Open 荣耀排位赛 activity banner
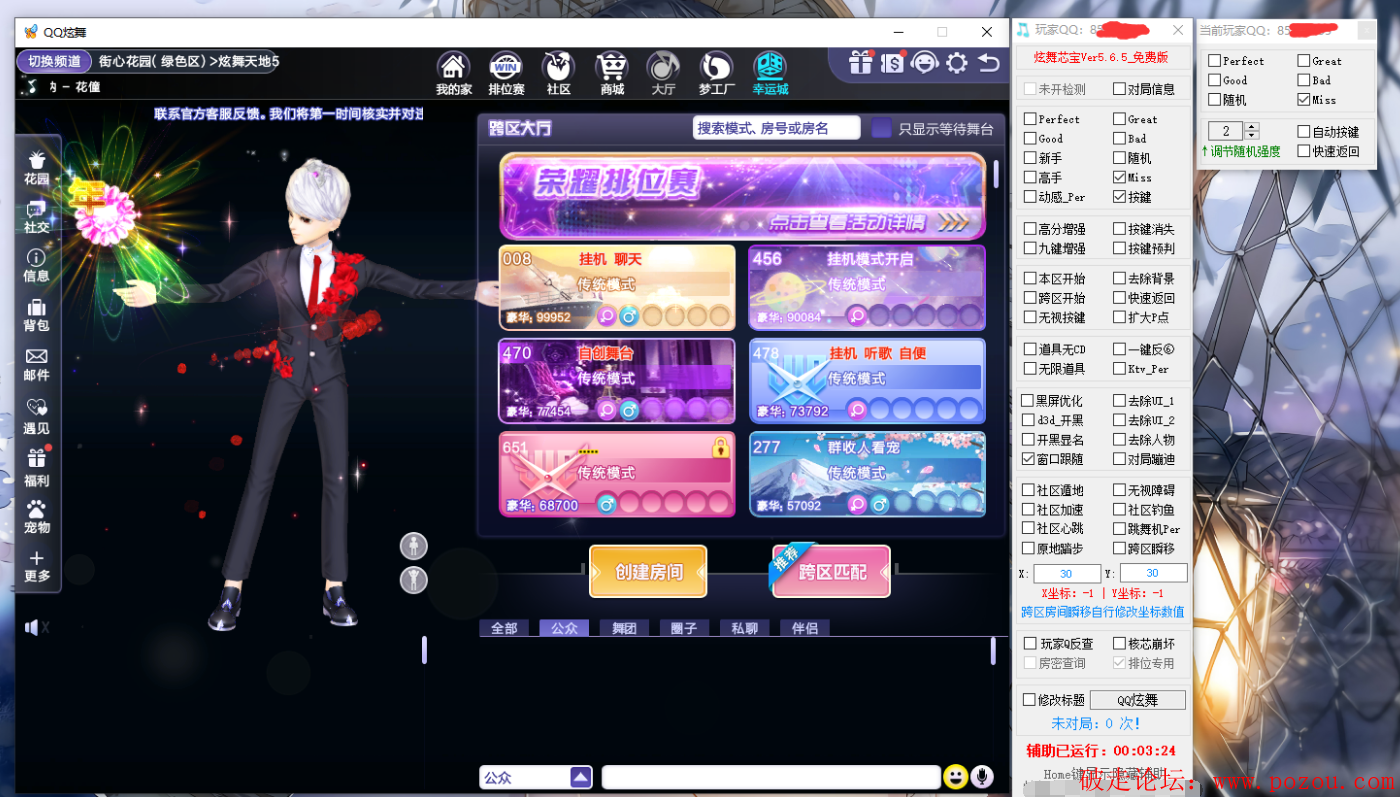1400x797 pixels. [742, 196]
